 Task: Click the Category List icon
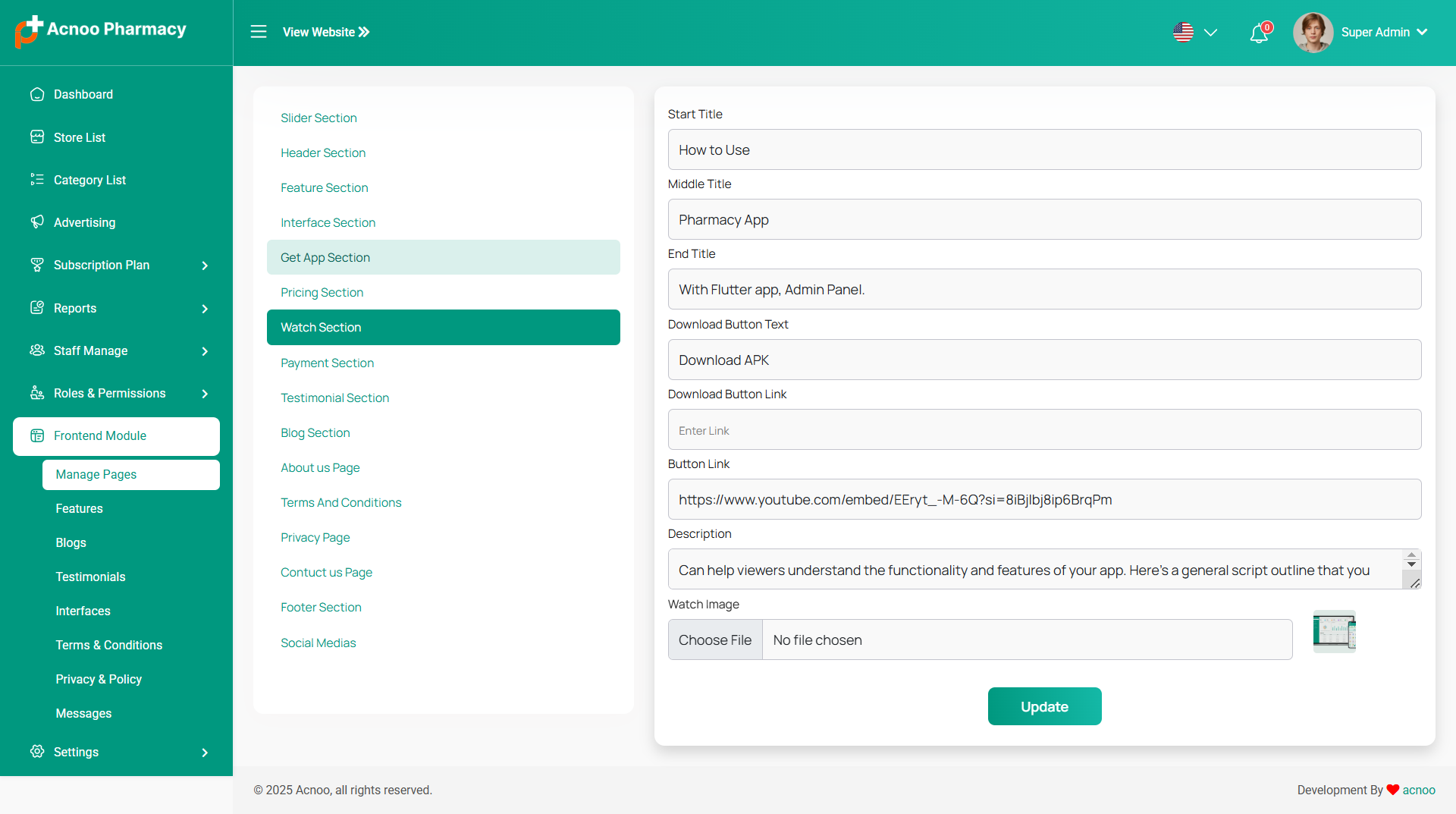(37, 180)
